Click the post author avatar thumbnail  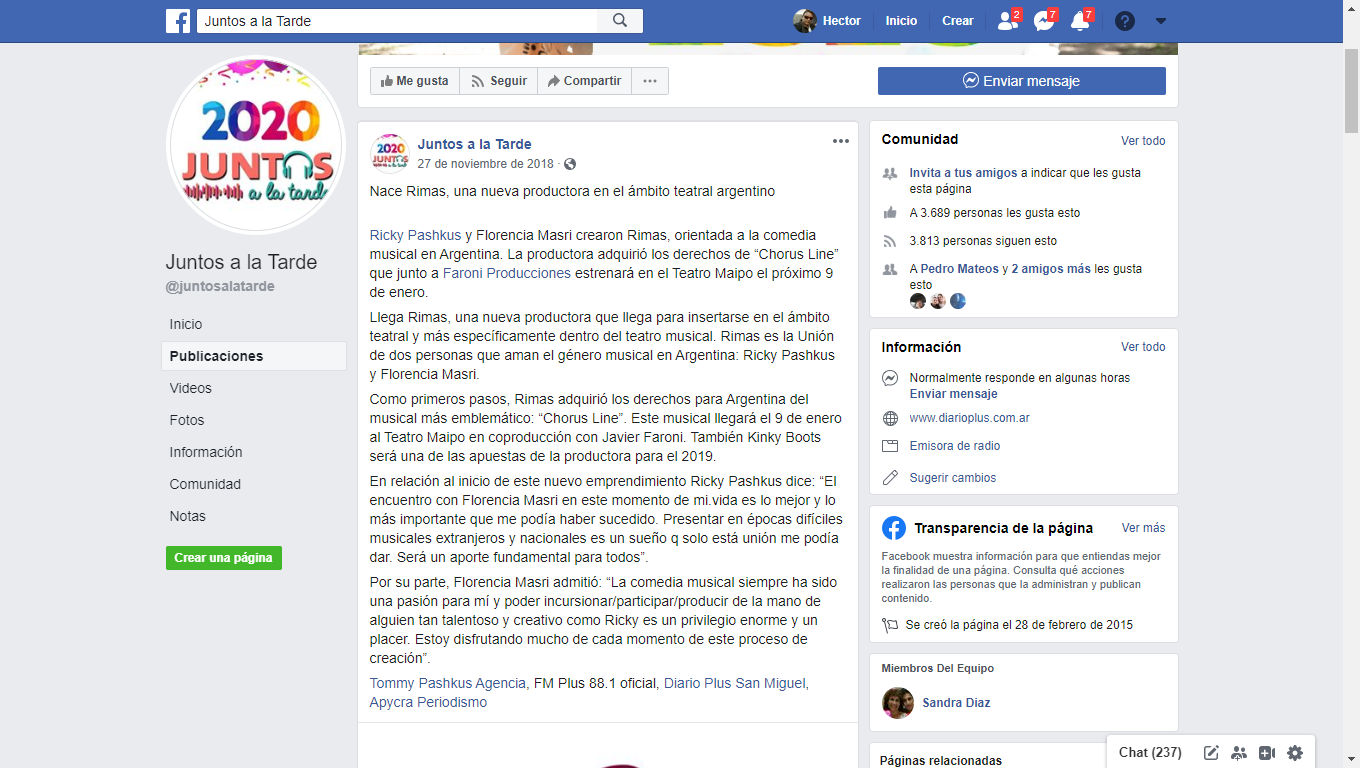pos(389,152)
